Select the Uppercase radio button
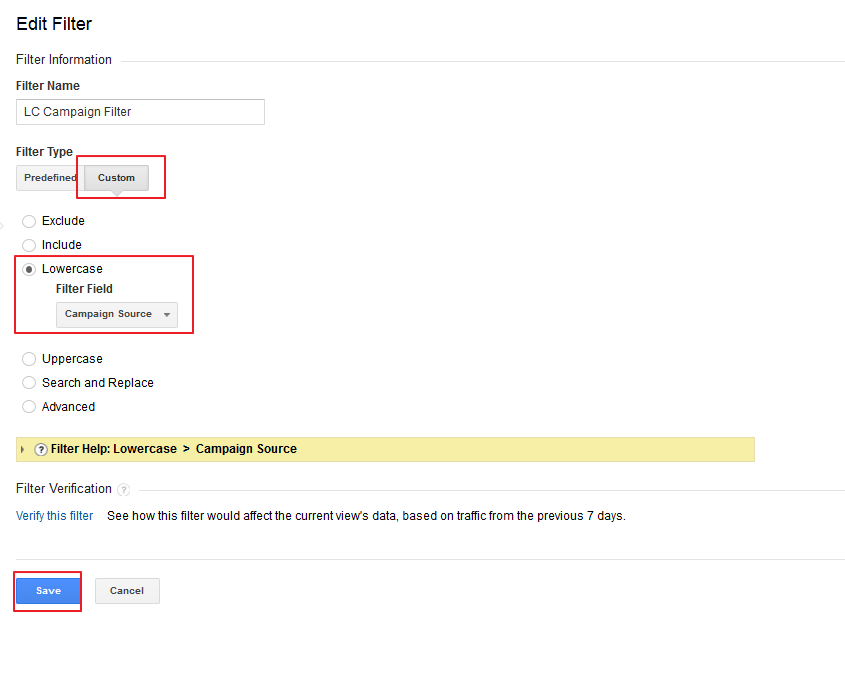The height and width of the screenshot is (698, 845). click(x=29, y=359)
